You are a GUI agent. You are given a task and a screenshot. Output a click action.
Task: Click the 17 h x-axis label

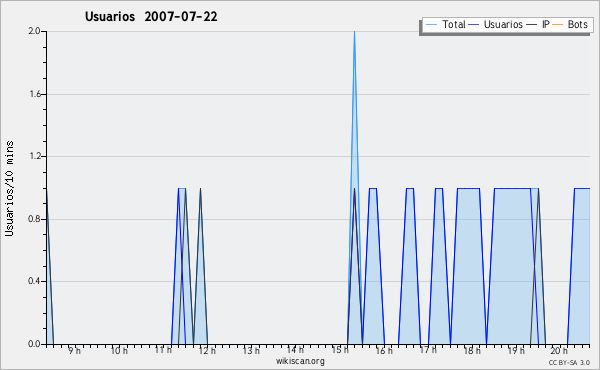coord(428,350)
